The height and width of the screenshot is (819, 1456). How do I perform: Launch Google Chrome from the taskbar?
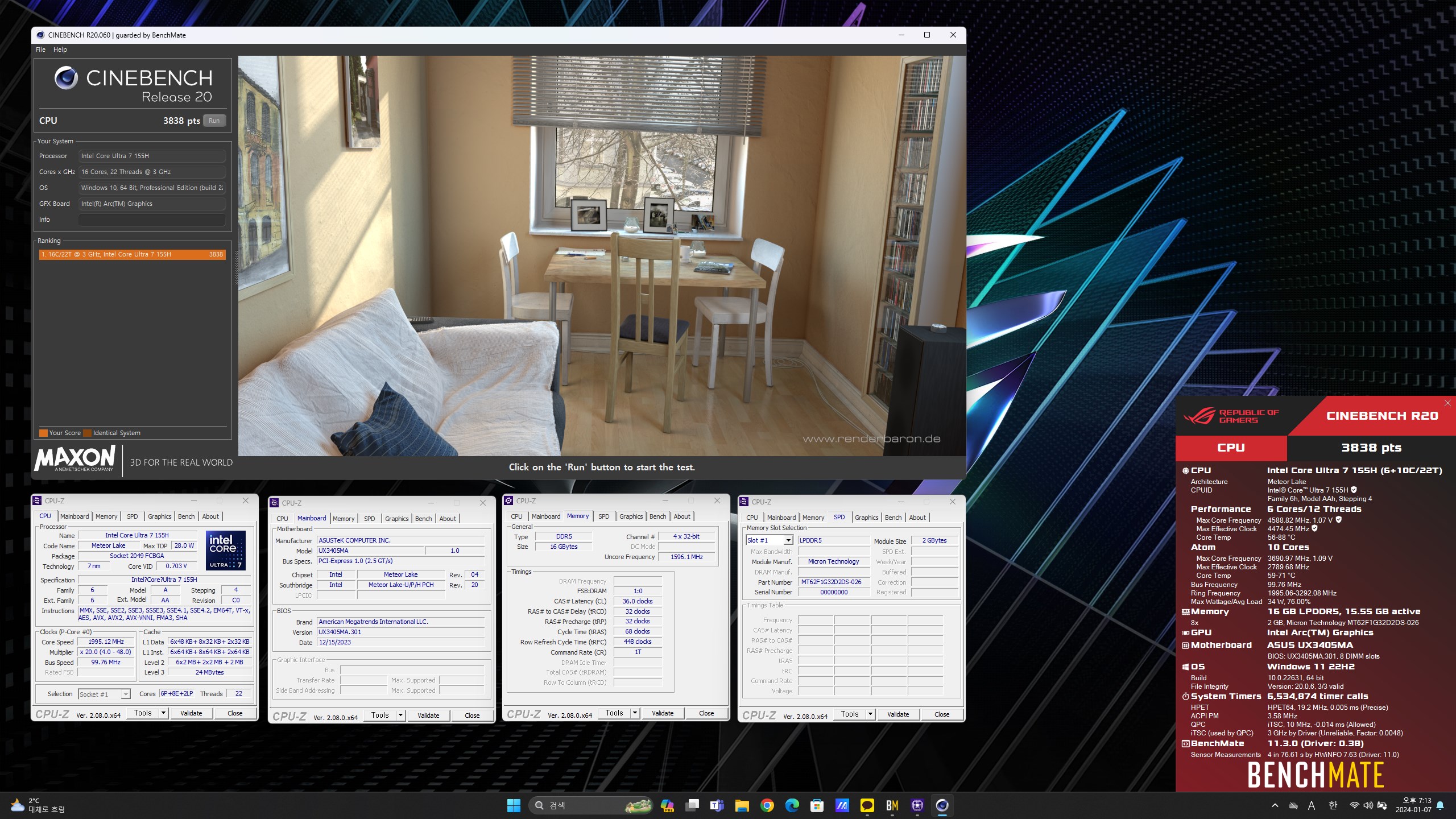[767, 805]
